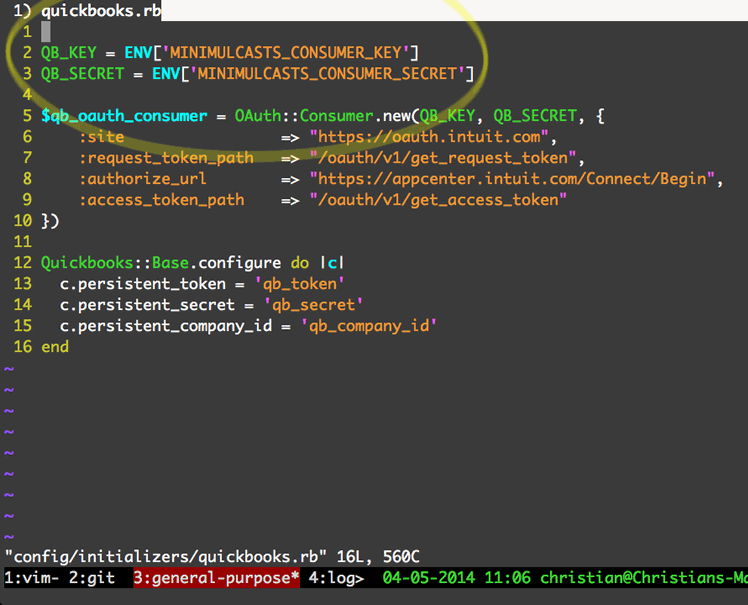Click the 04-05-2014 date in status bar
The width and height of the screenshot is (748, 605).
[x=429, y=578]
